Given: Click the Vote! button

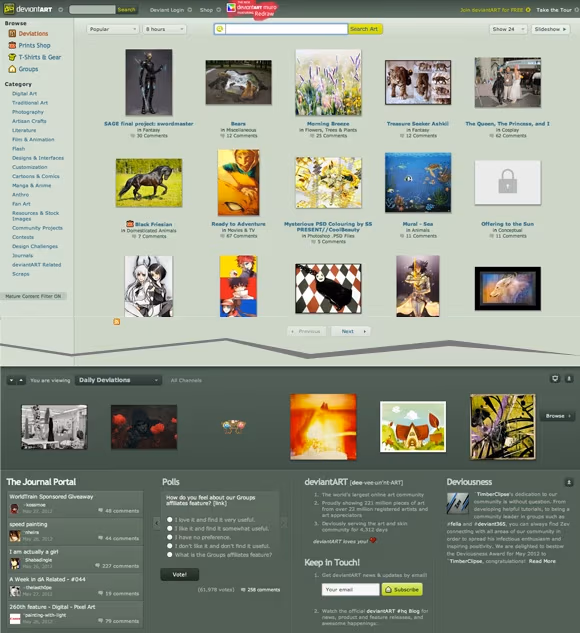Looking at the screenshot, I should [180, 574].
